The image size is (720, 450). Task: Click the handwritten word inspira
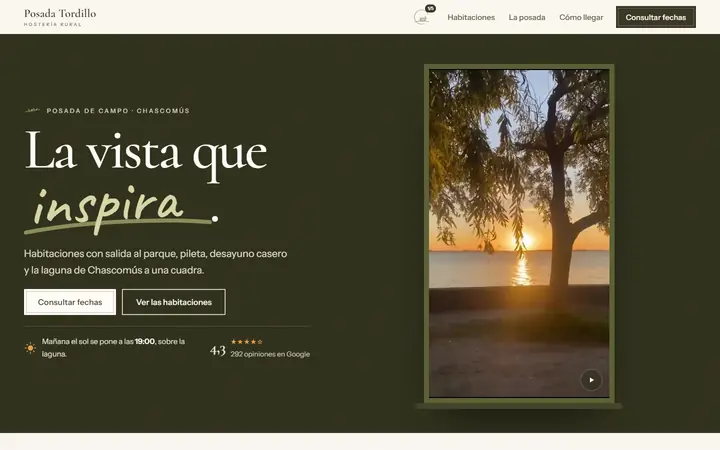(108, 208)
